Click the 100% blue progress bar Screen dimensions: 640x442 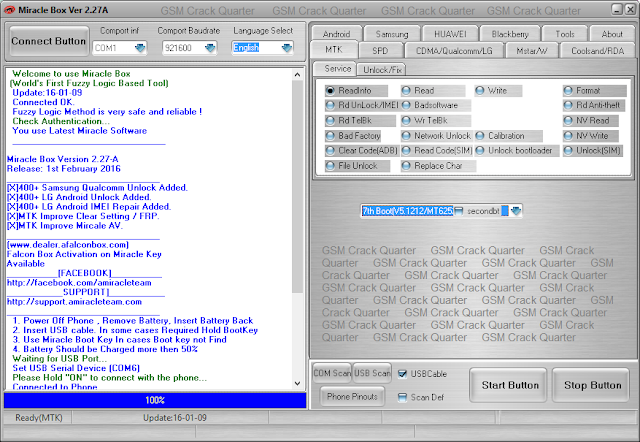155,400
